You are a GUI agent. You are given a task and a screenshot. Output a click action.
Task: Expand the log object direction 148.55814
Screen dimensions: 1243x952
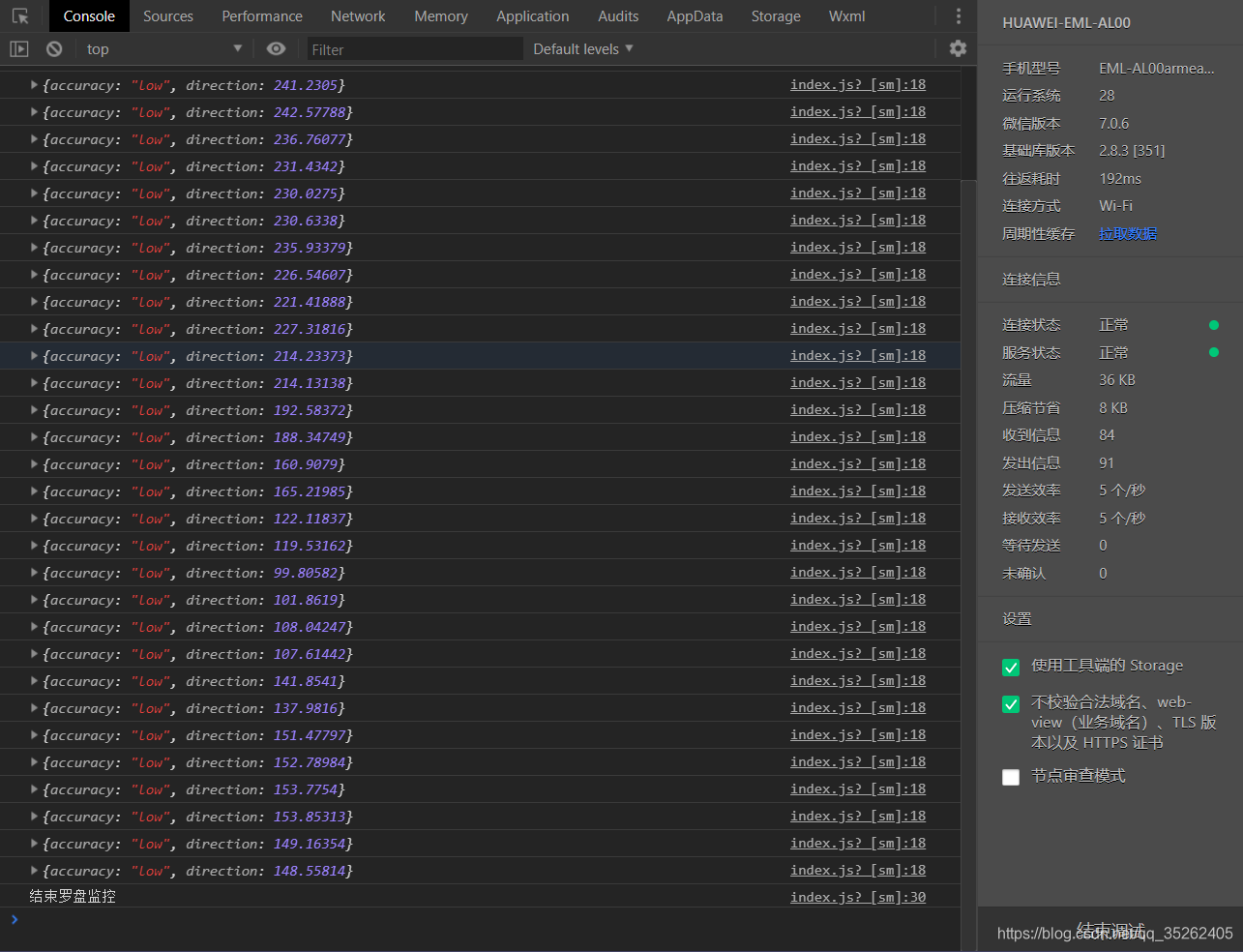coord(34,871)
